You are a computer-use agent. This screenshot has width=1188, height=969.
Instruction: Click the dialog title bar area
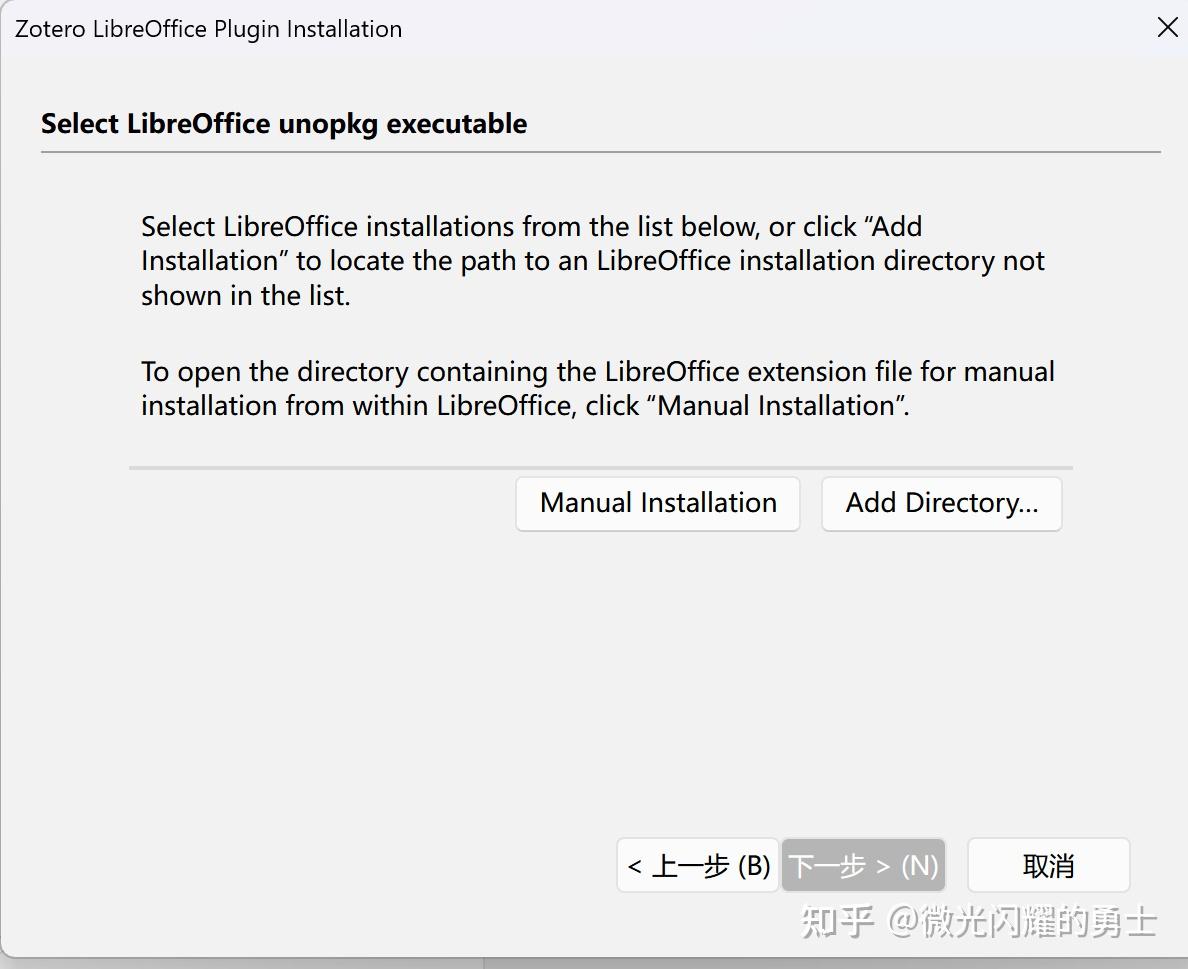pyautogui.click(x=600, y=28)
